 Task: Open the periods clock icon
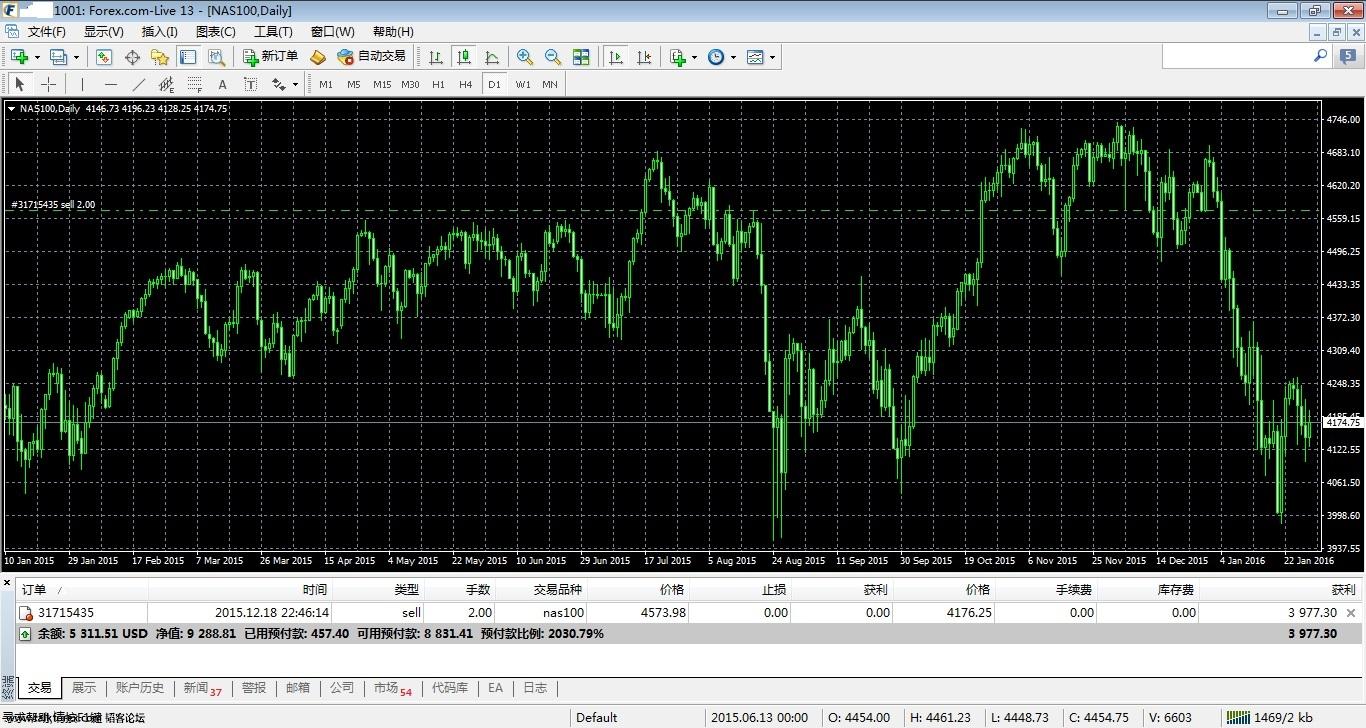716,57
